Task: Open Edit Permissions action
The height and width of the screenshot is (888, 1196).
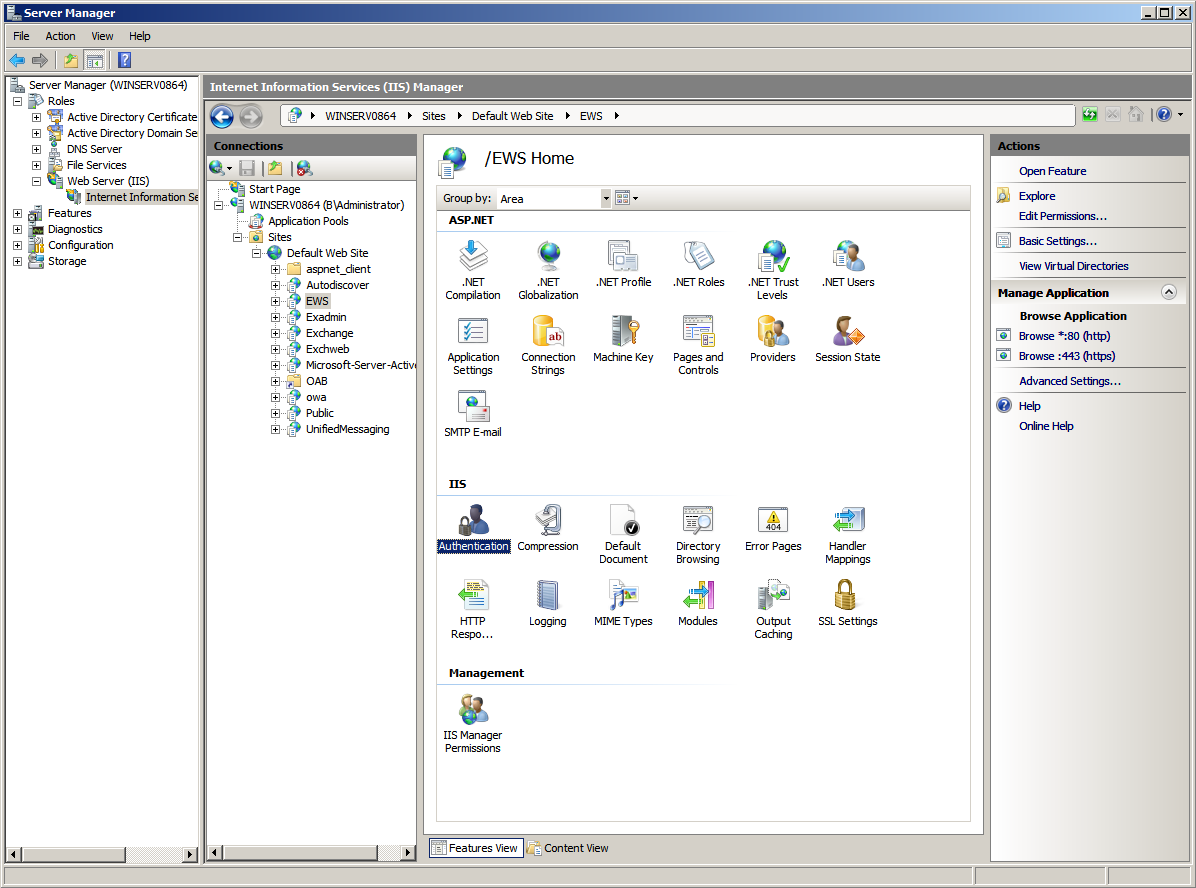Action: coord(1063,216)
